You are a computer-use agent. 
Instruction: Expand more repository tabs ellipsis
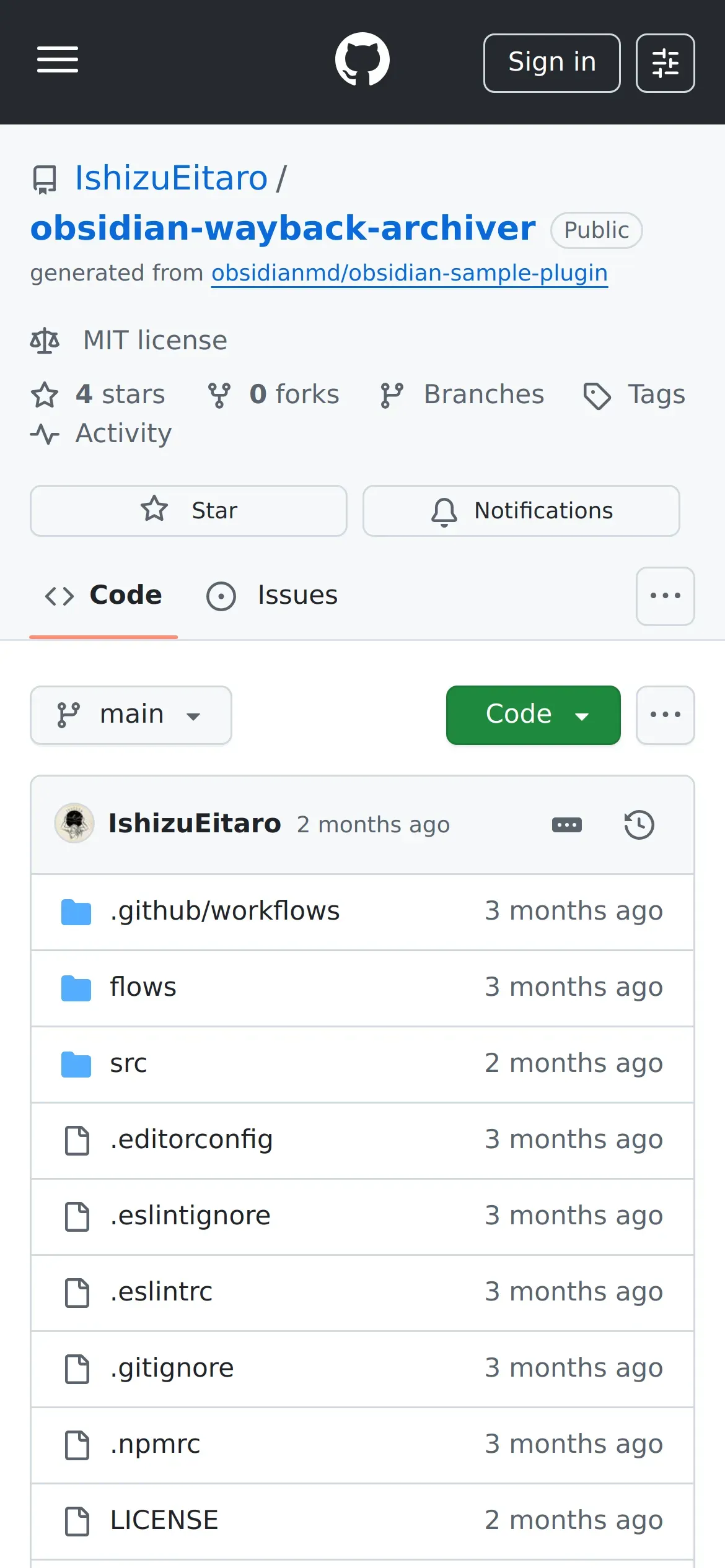point(665,596)
